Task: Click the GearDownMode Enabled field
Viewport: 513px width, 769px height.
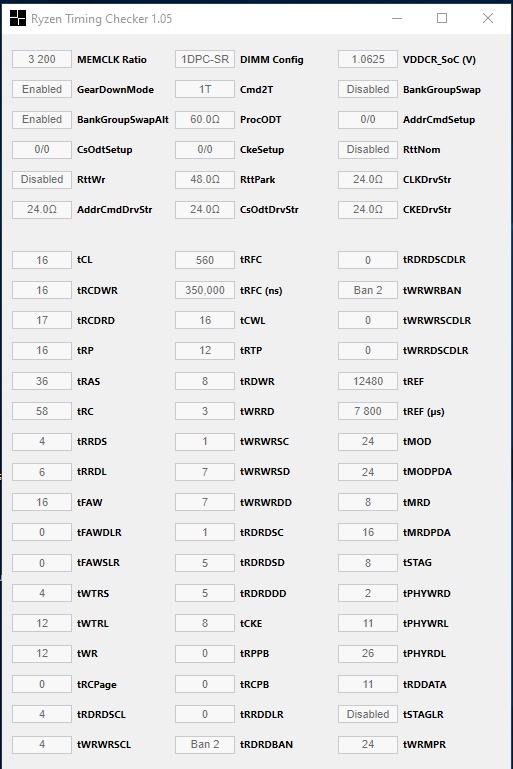Action: point(42,89)
